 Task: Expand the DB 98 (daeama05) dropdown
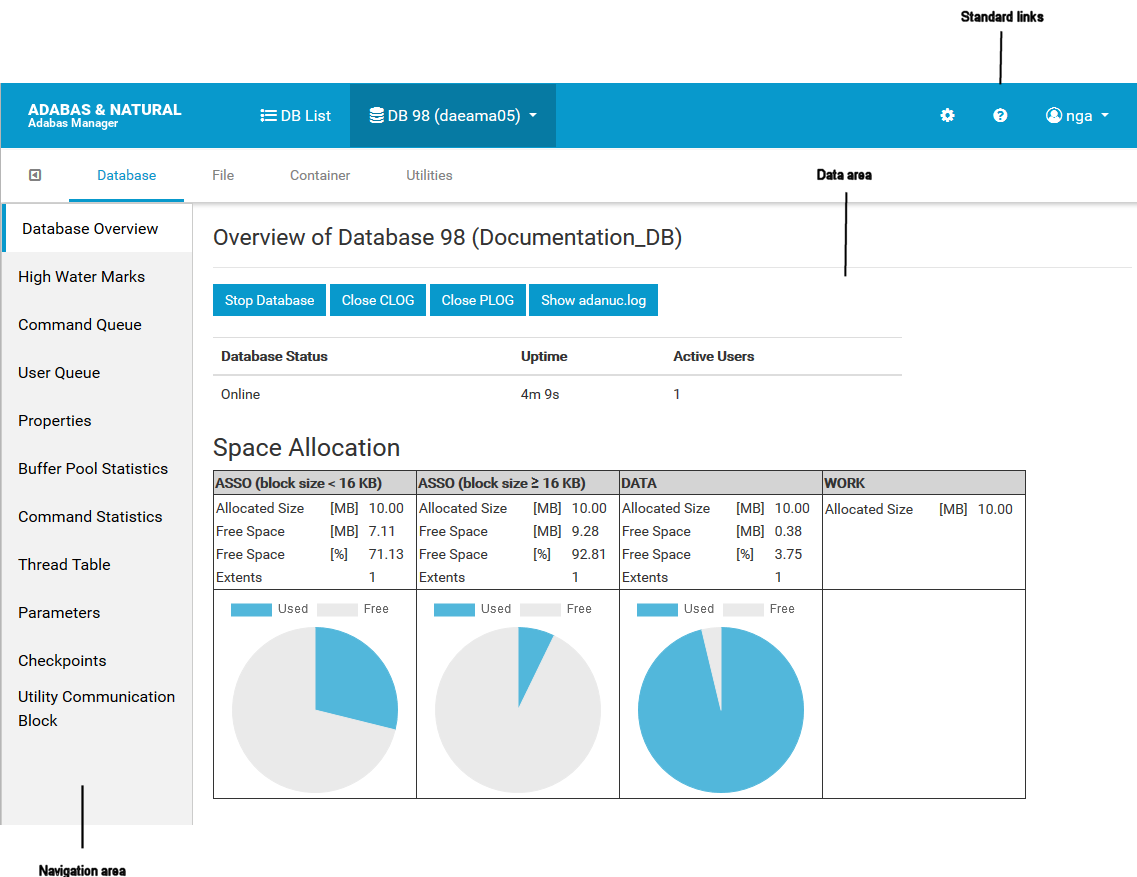point(533,116)
